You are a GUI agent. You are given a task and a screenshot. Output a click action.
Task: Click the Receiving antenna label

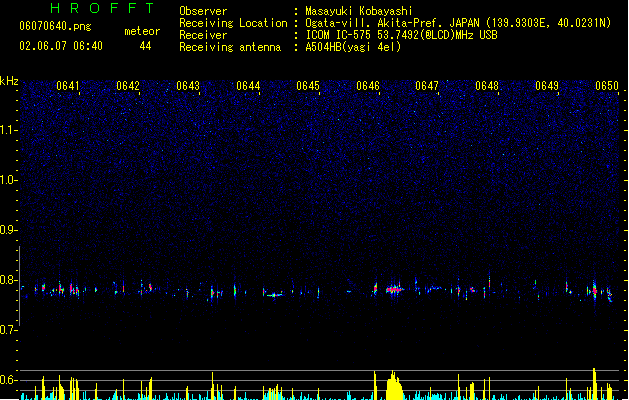click(230, 47)
